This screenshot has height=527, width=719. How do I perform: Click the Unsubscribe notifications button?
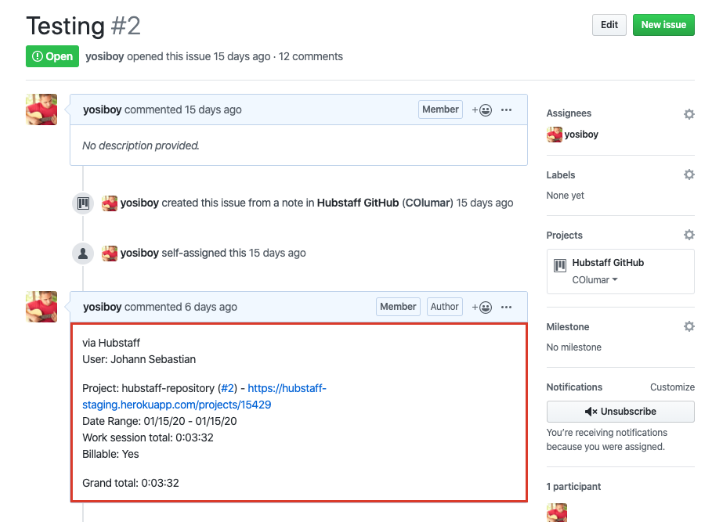click(x=620, y=412)
